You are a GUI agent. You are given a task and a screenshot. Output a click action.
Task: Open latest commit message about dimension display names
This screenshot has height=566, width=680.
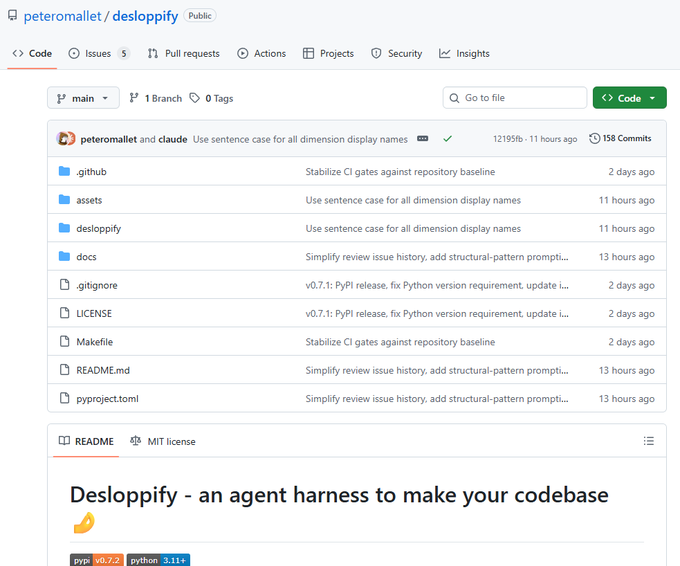300,139
